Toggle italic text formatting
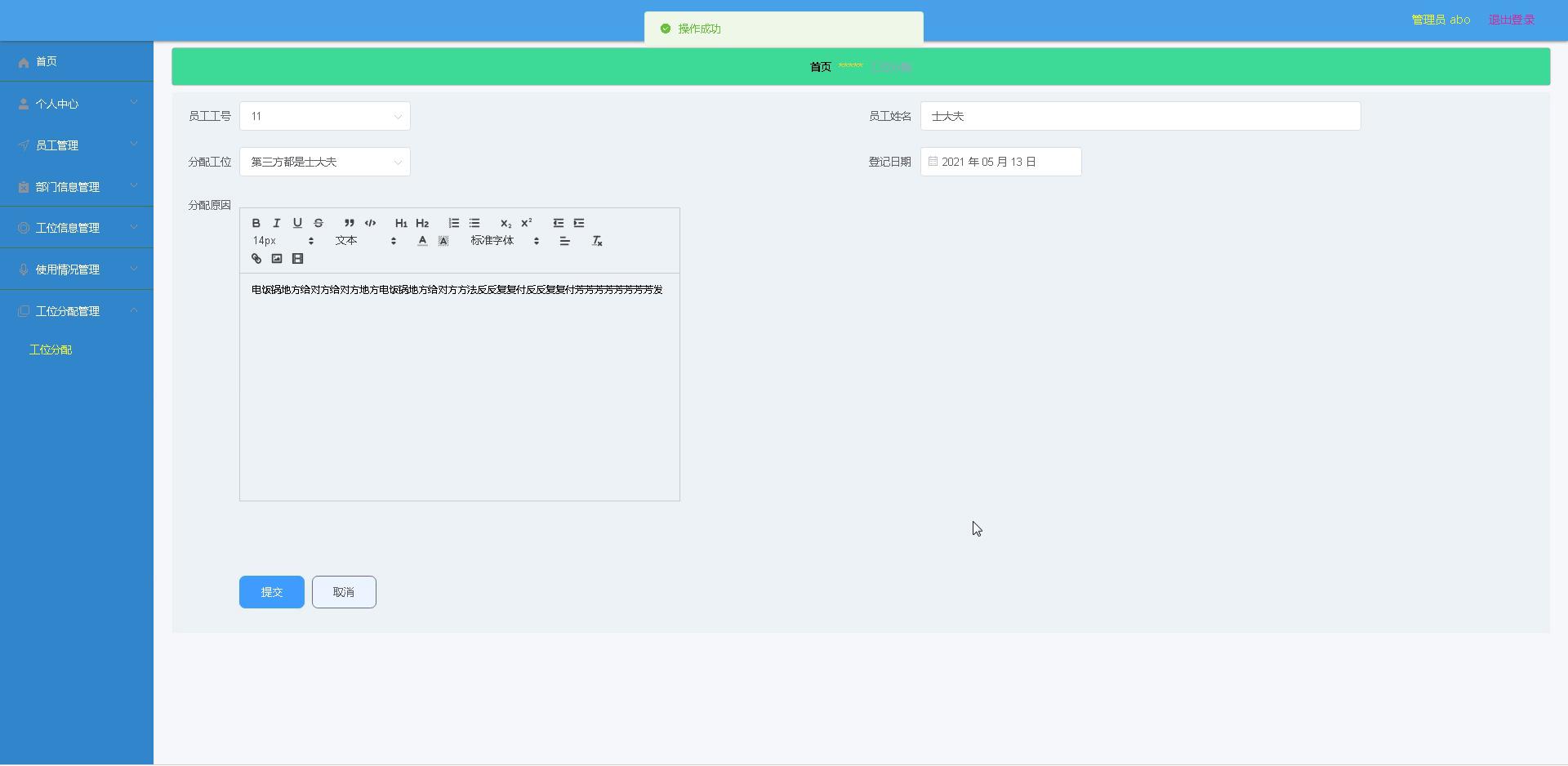Image resolution: width=1568 pixels, height=766 pixels. click(x=277, y=223)
